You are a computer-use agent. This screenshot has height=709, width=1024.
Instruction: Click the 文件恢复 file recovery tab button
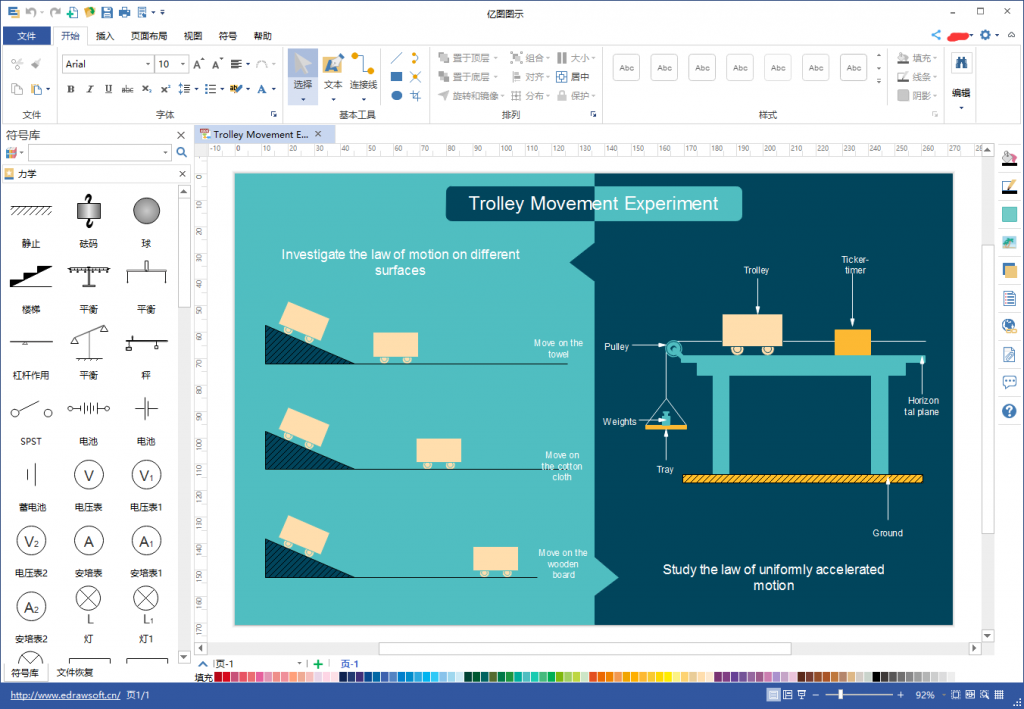pos(74,672)
